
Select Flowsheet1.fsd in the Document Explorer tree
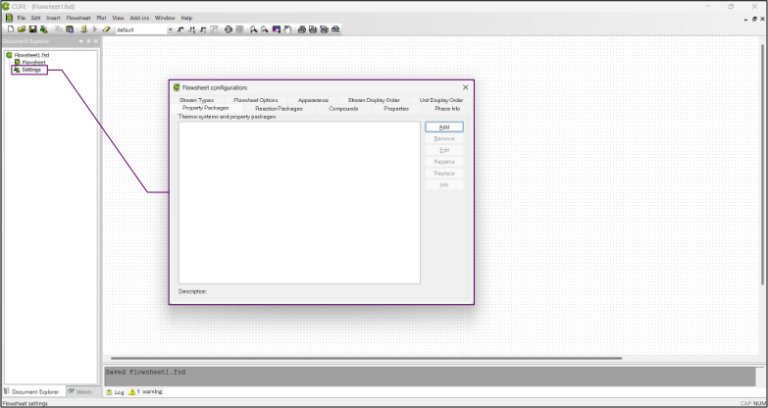click(x=31, y=55)
